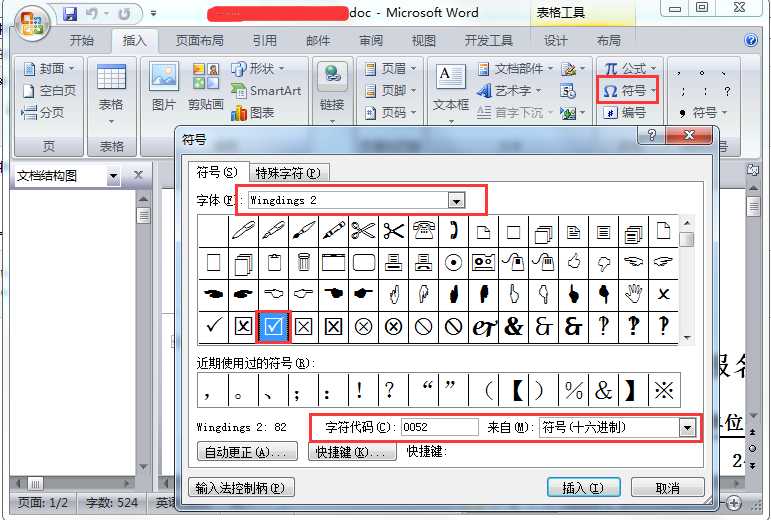Select the plain check mark symbol
The image size is (771, 520).
tap(213, 326)
